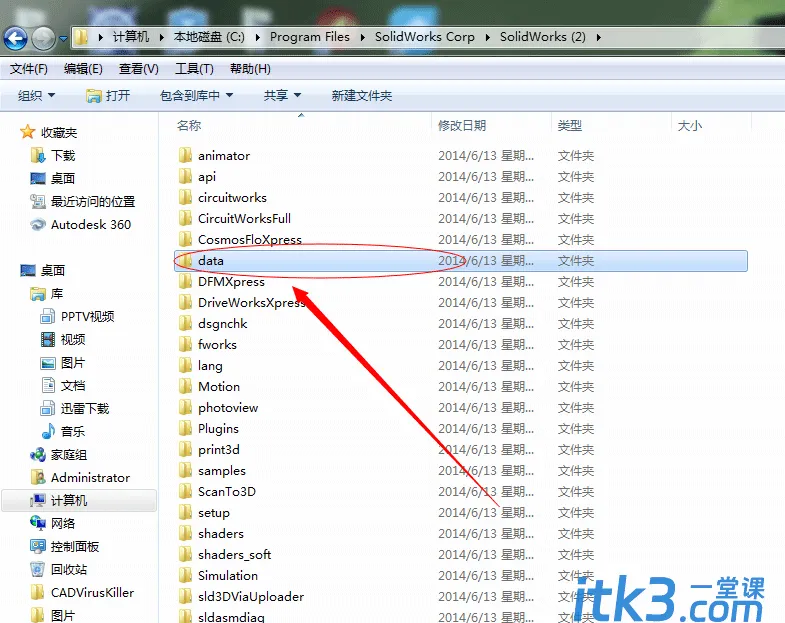
Task: Open the 编辑(E) menu
Action: [x=83, y=69]
